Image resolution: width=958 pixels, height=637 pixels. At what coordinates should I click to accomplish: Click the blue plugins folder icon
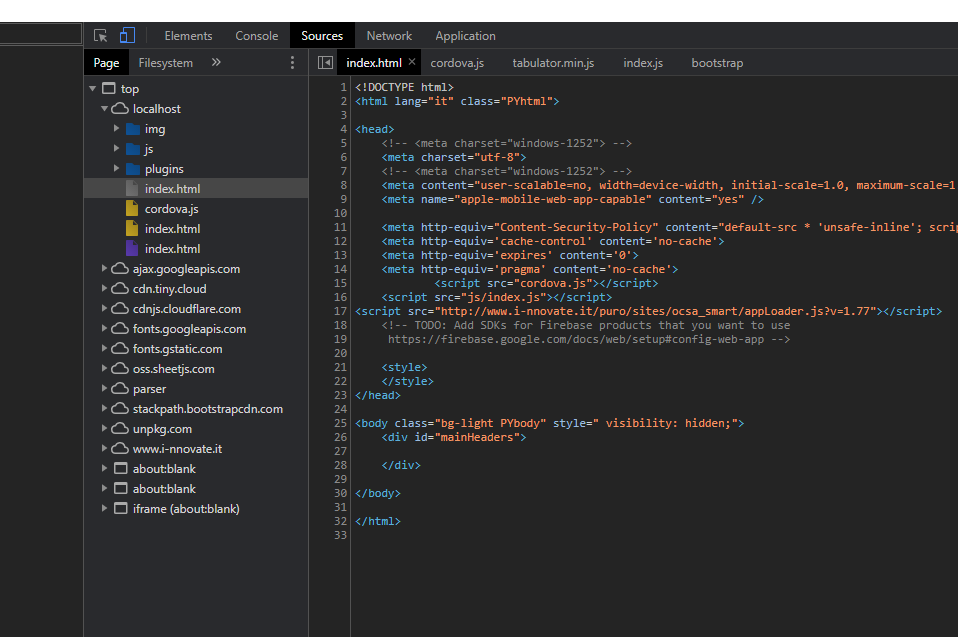[133, 168]
